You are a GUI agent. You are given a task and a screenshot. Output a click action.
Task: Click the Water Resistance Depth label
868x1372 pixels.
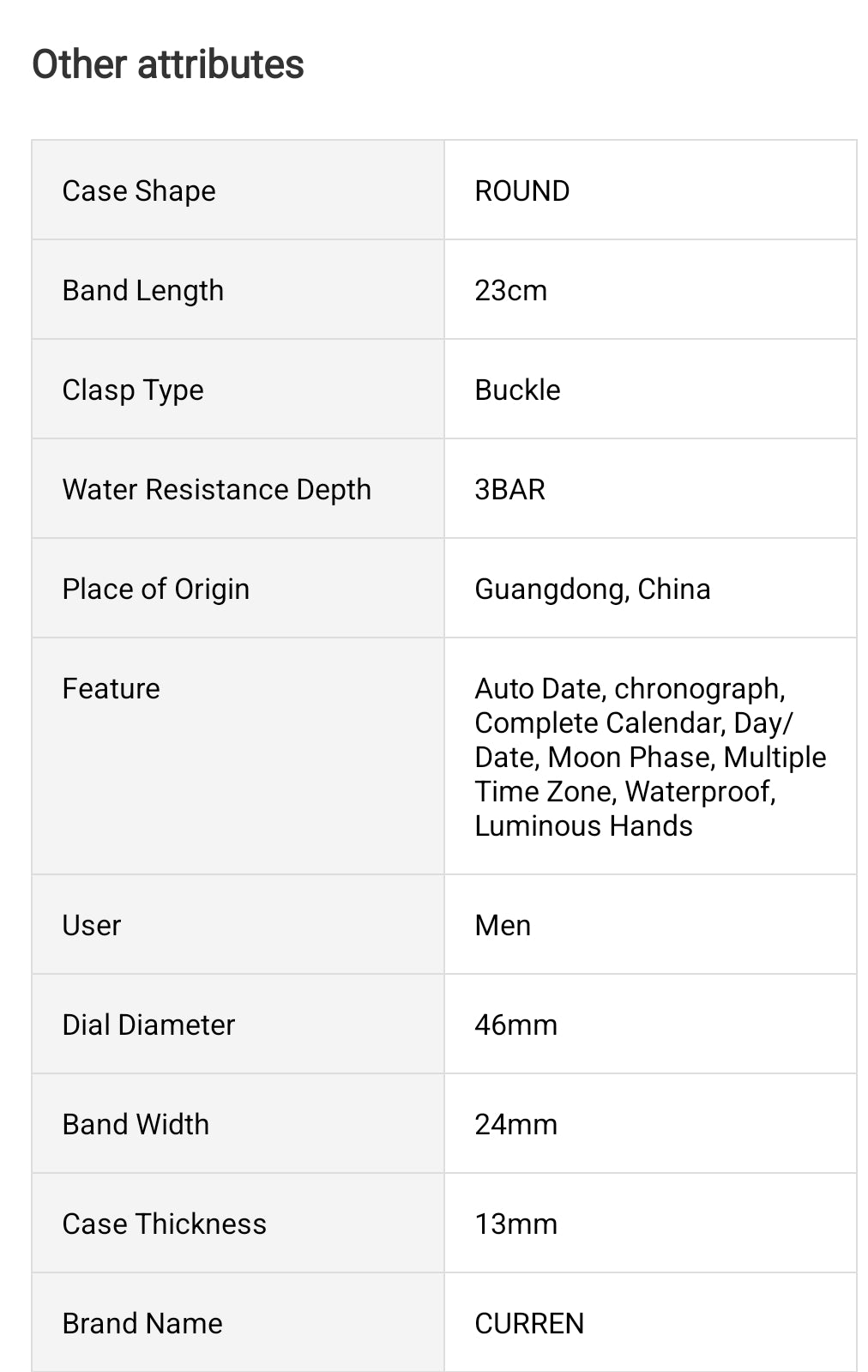216,489
